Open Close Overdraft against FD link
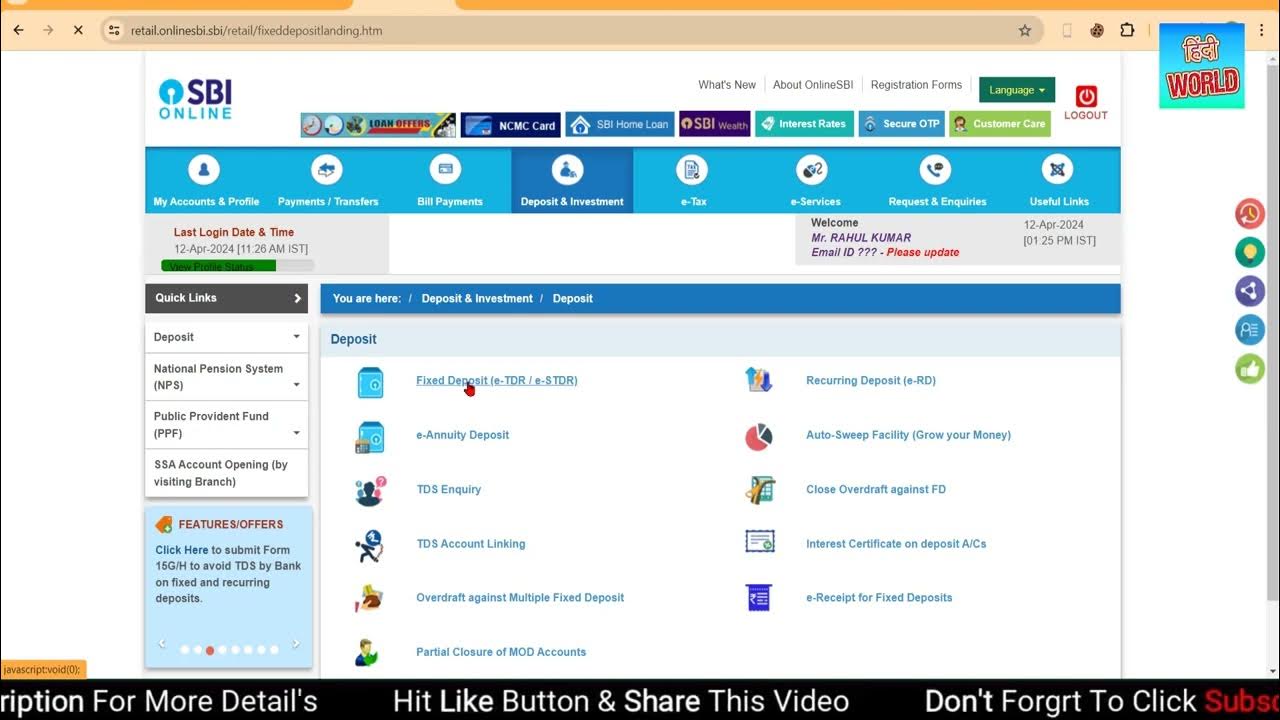Screen dimensions: 1280x720 (x=876, y=489)
